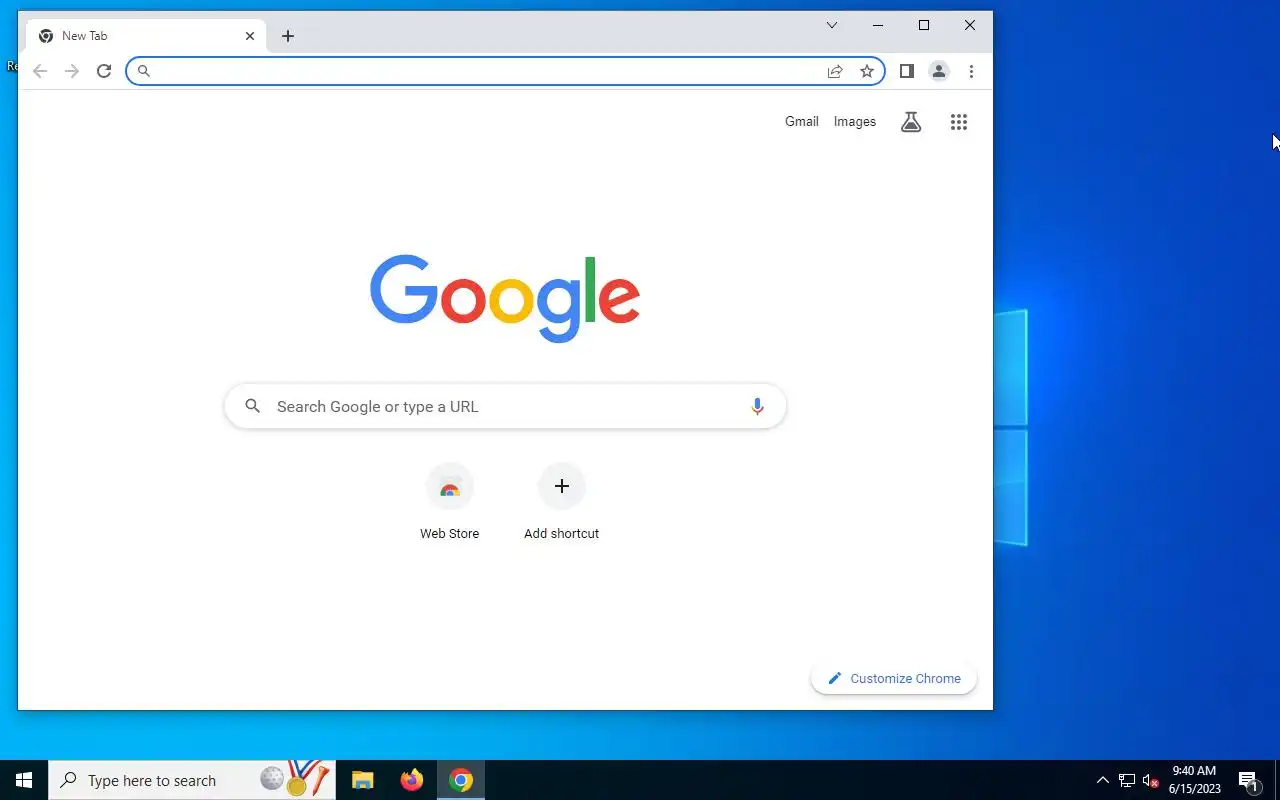The width and height of the screenshot is (1280, 800).
Task: Open the Web Store shortcut
Action: pyautogui.click(x=450, y=503)
